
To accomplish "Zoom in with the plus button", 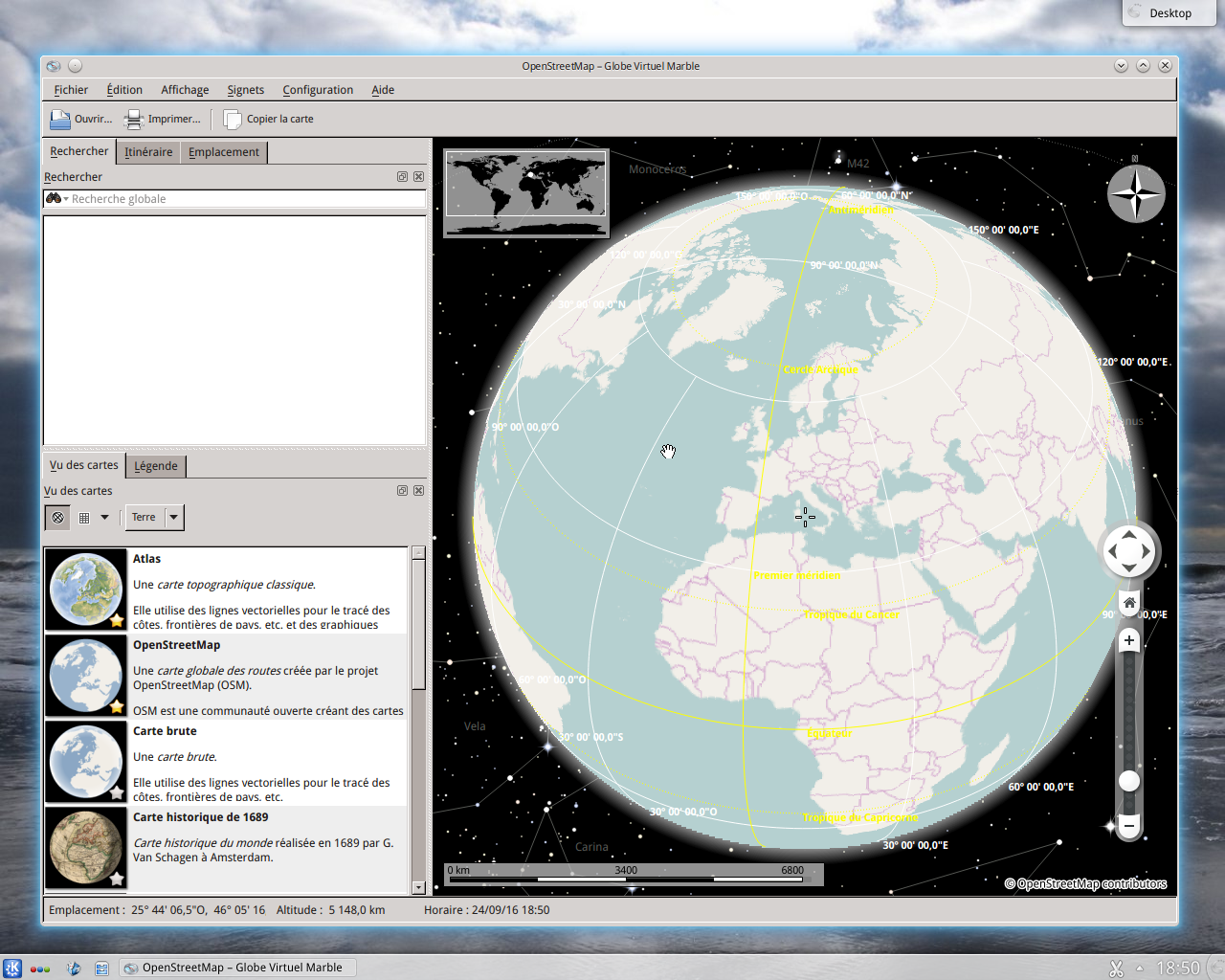I will pos(1129,640).
